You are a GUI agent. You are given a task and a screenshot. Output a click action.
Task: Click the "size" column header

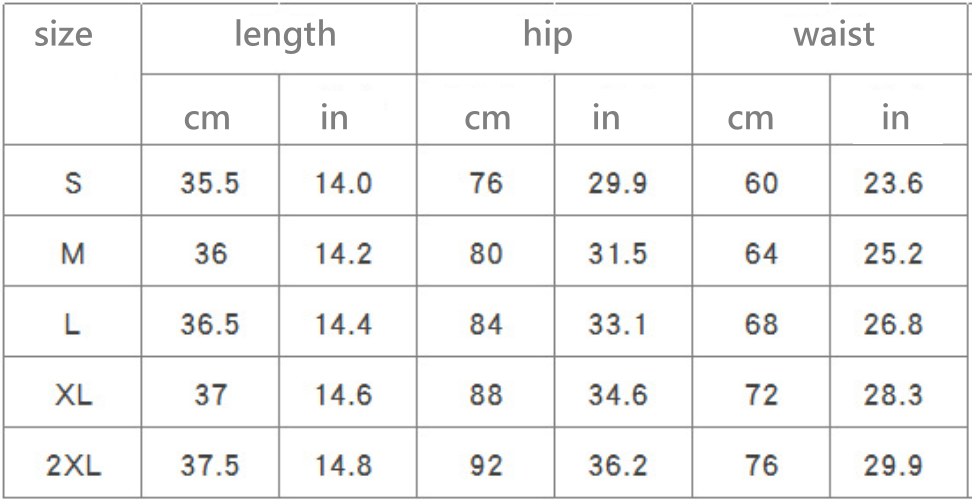[x=63, y=35]
